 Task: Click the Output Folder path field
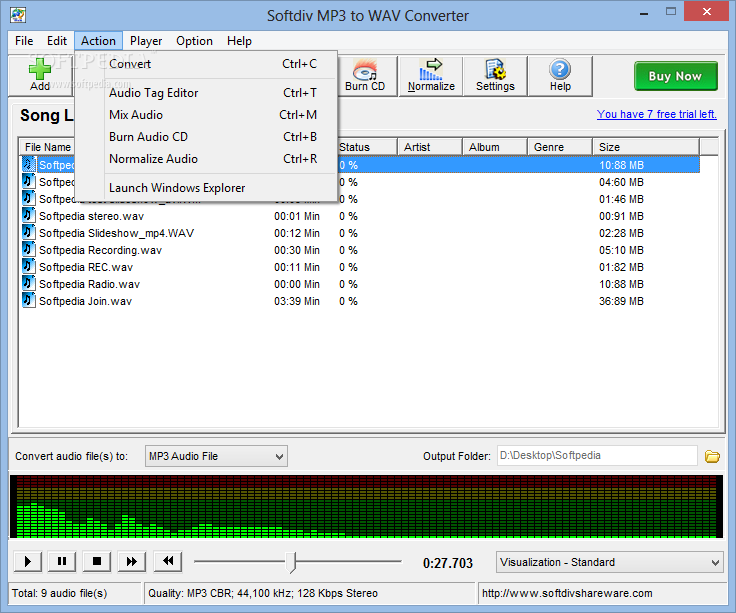[x=597, y=455]
